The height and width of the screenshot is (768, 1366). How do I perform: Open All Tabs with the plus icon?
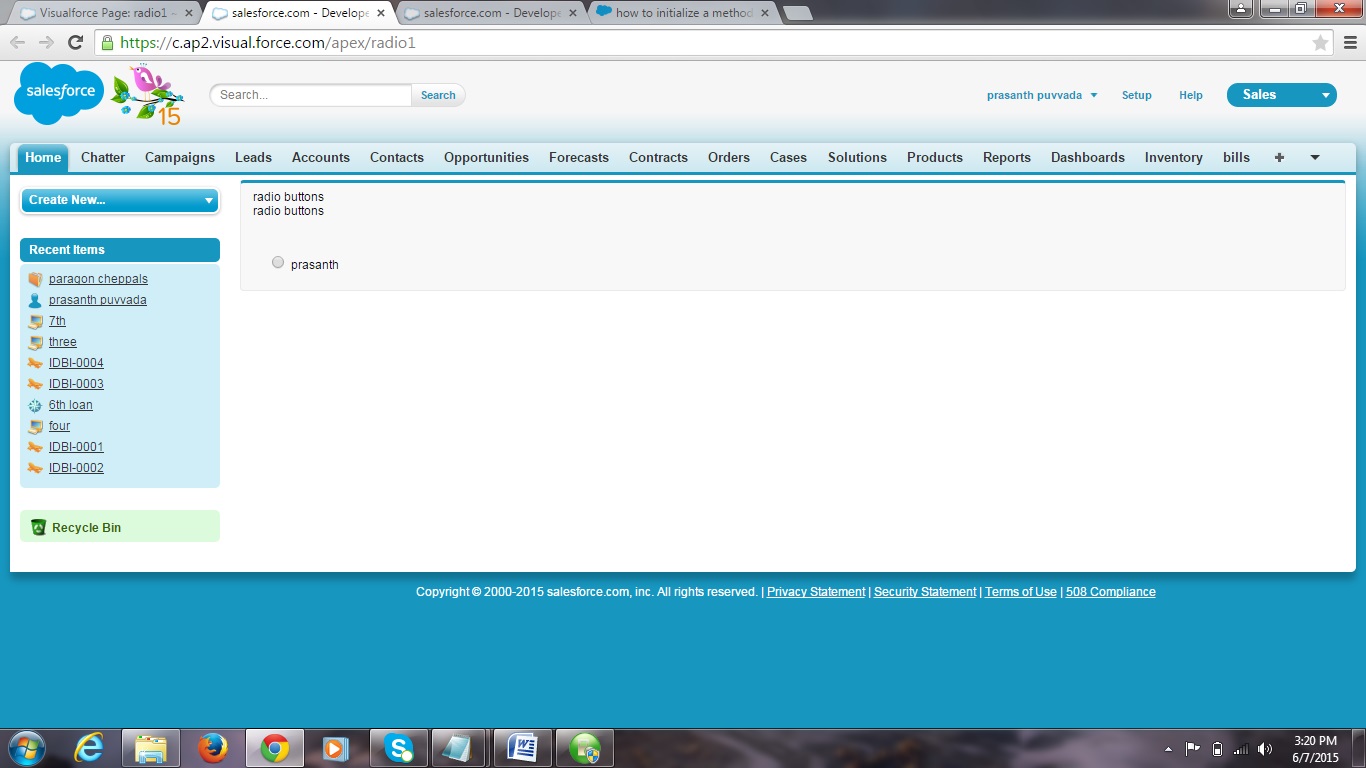[x=1279, y=157]
